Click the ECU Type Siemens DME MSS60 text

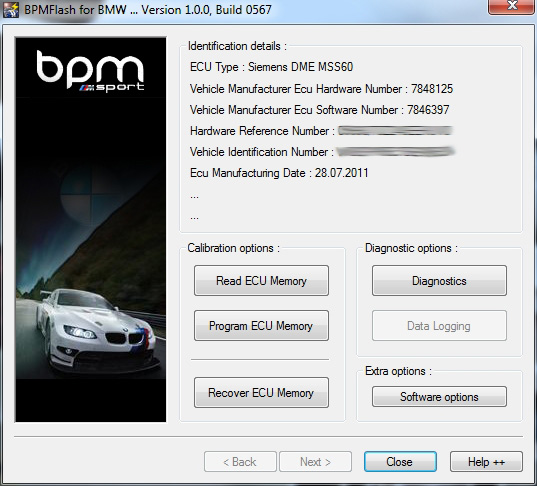pyautogui.click(x=271, y=67)
